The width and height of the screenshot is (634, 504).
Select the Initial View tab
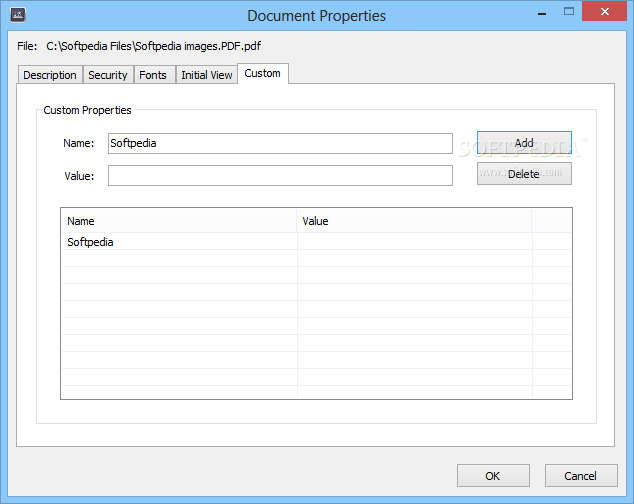(x=207, y=75)
